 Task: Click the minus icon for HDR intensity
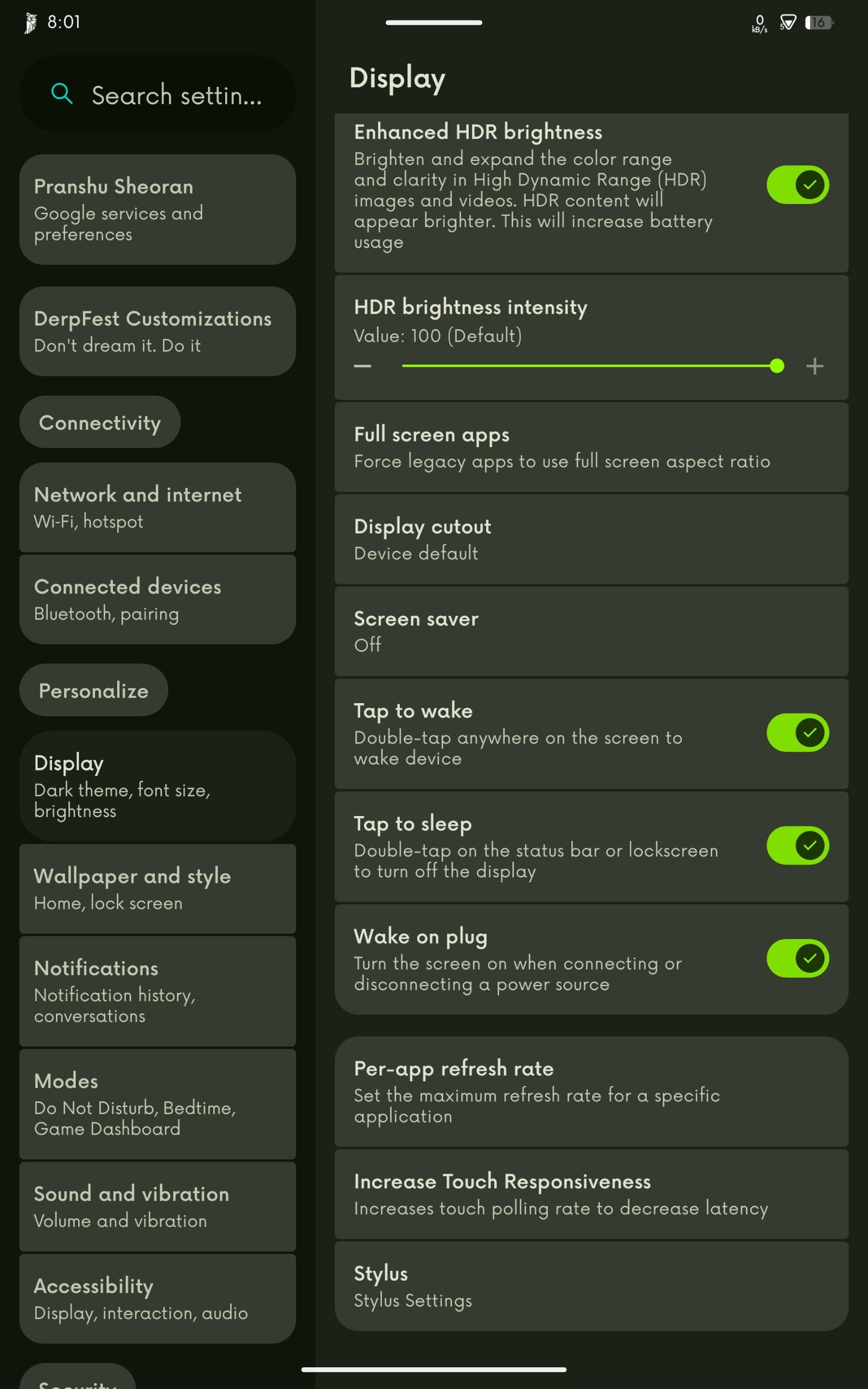click(x=362, y=366)
